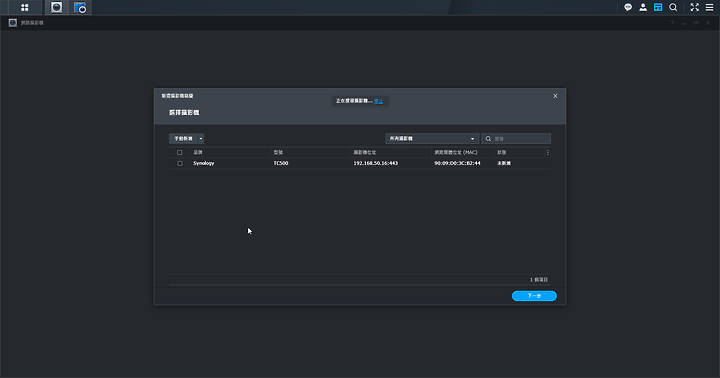This screenshot has height=378, width=720.
Task: Toggle the blue widgets panel icon
Action: [x=658, y=7]
